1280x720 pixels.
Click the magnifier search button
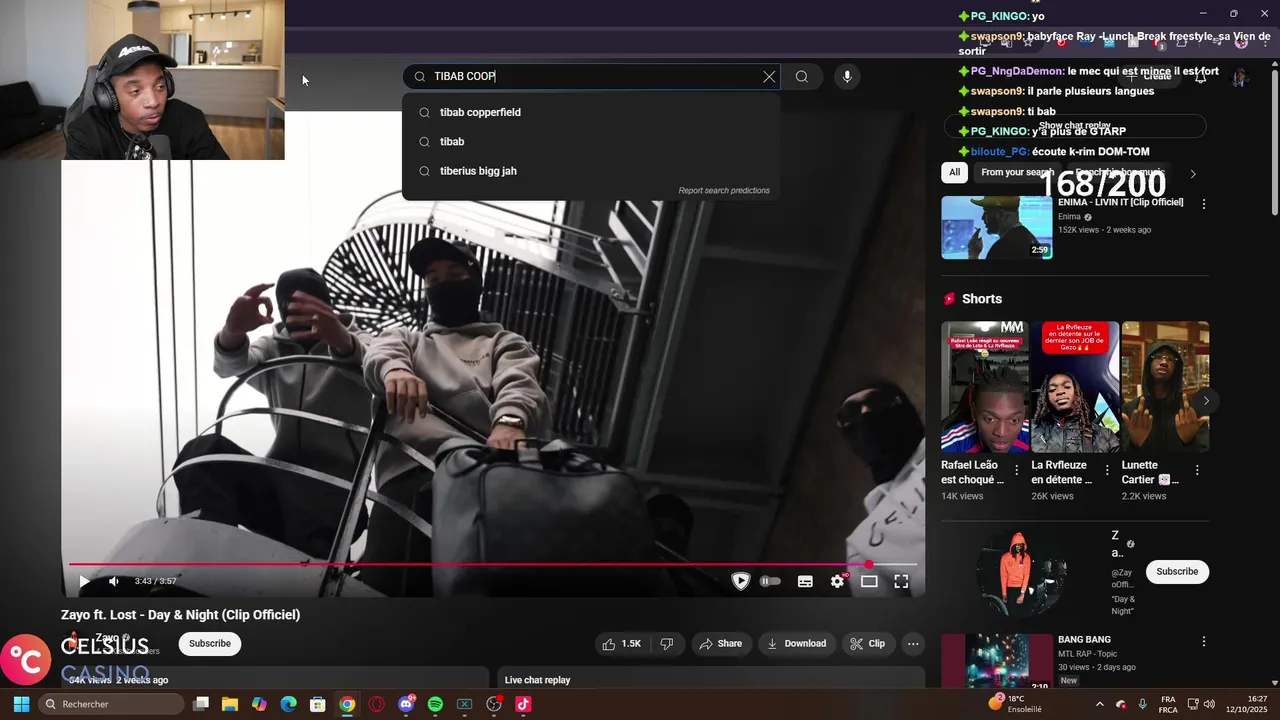pos(802,77)
